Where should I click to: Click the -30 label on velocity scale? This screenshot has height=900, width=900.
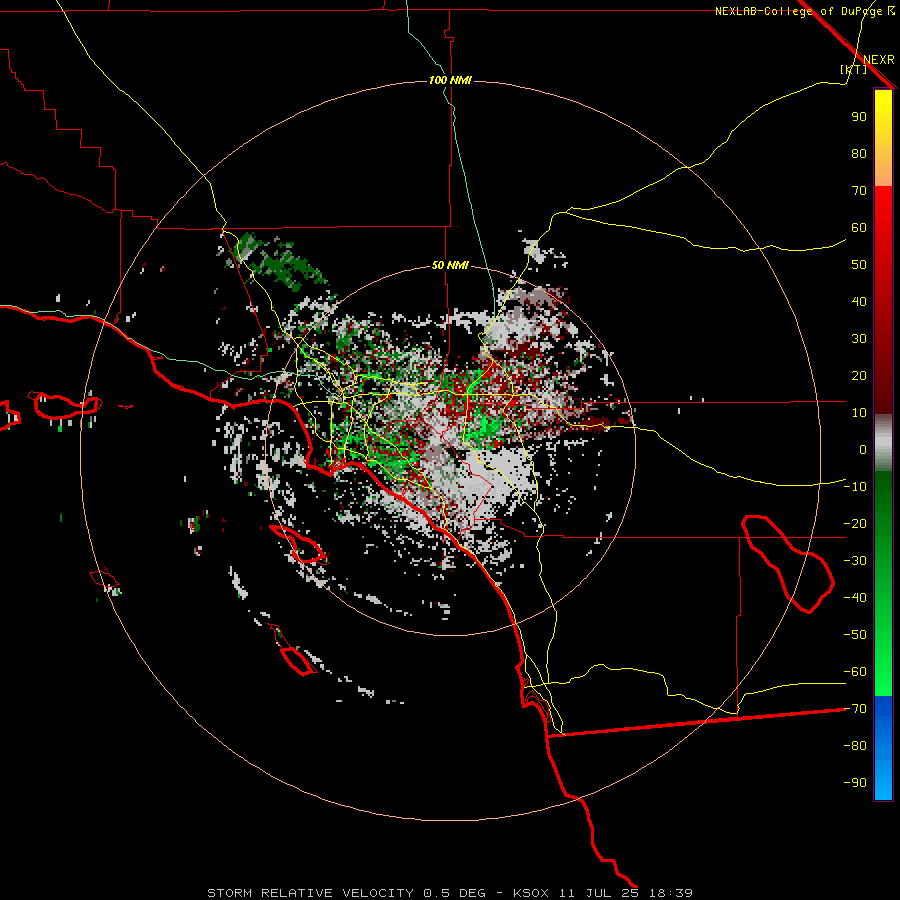[855, 561]
